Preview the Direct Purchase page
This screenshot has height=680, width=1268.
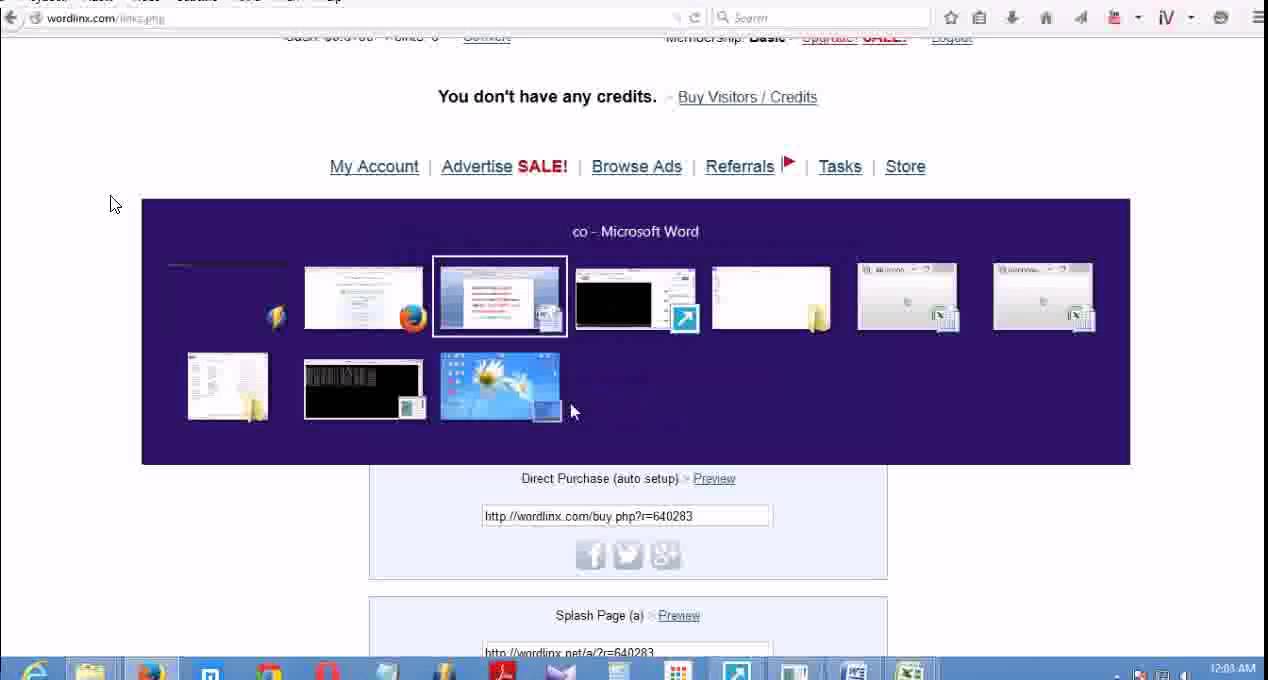pyautogui.click(x=714, y=479)
